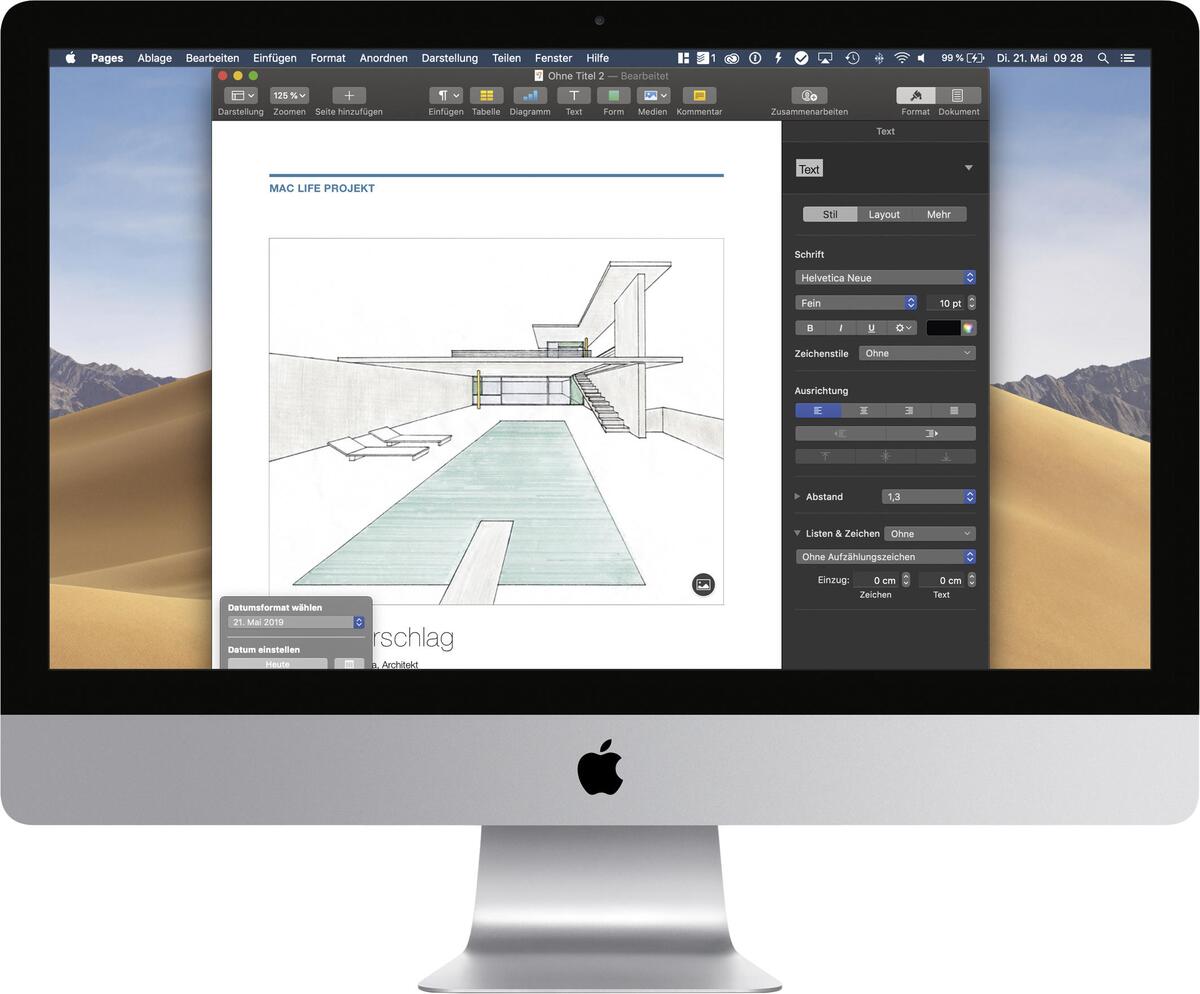The width and height of the screenshot is (1200, 994).
Task: Insert a shape with Form icon
Action: pos(613,96)
